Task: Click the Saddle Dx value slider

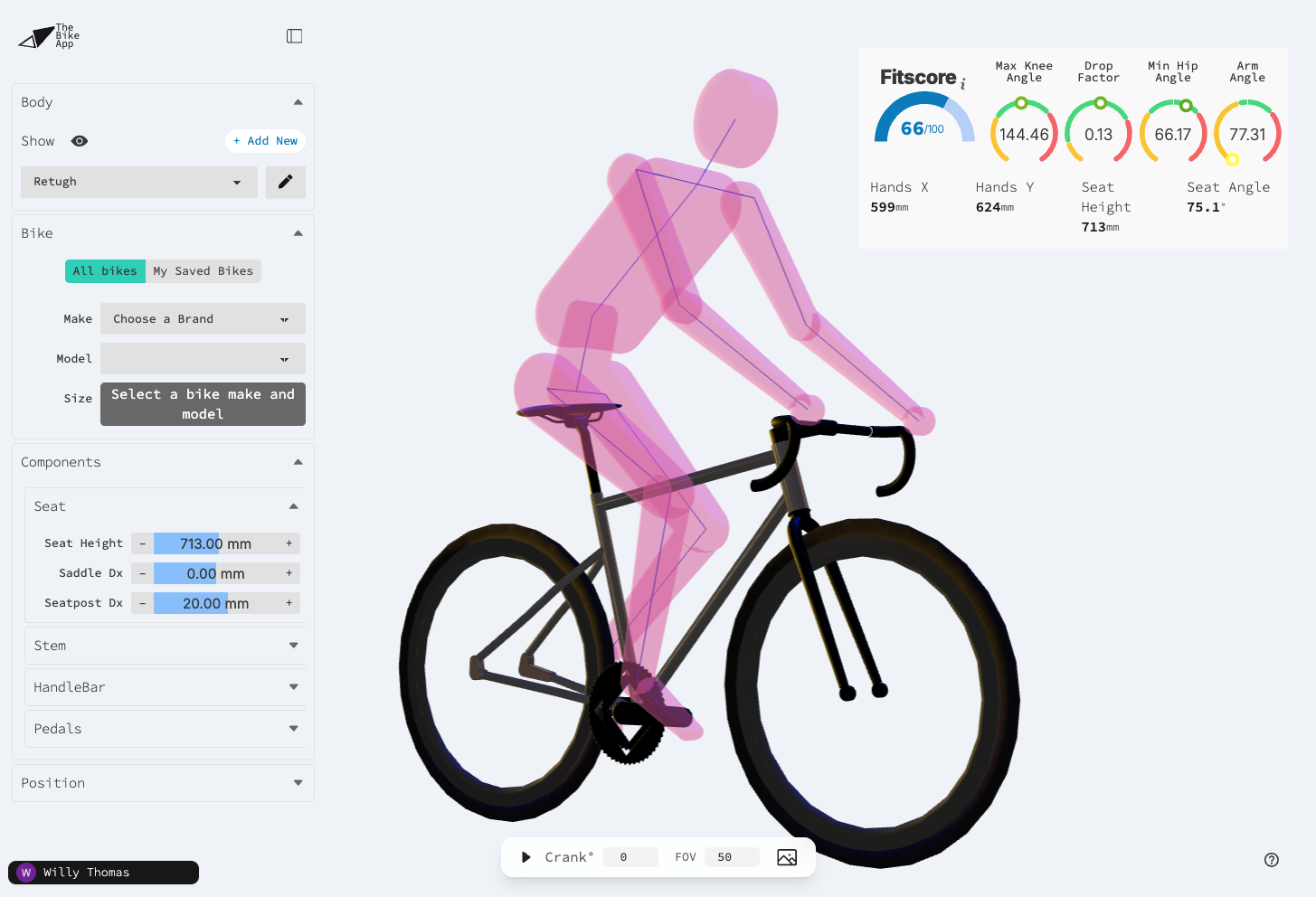Action: 215,573
